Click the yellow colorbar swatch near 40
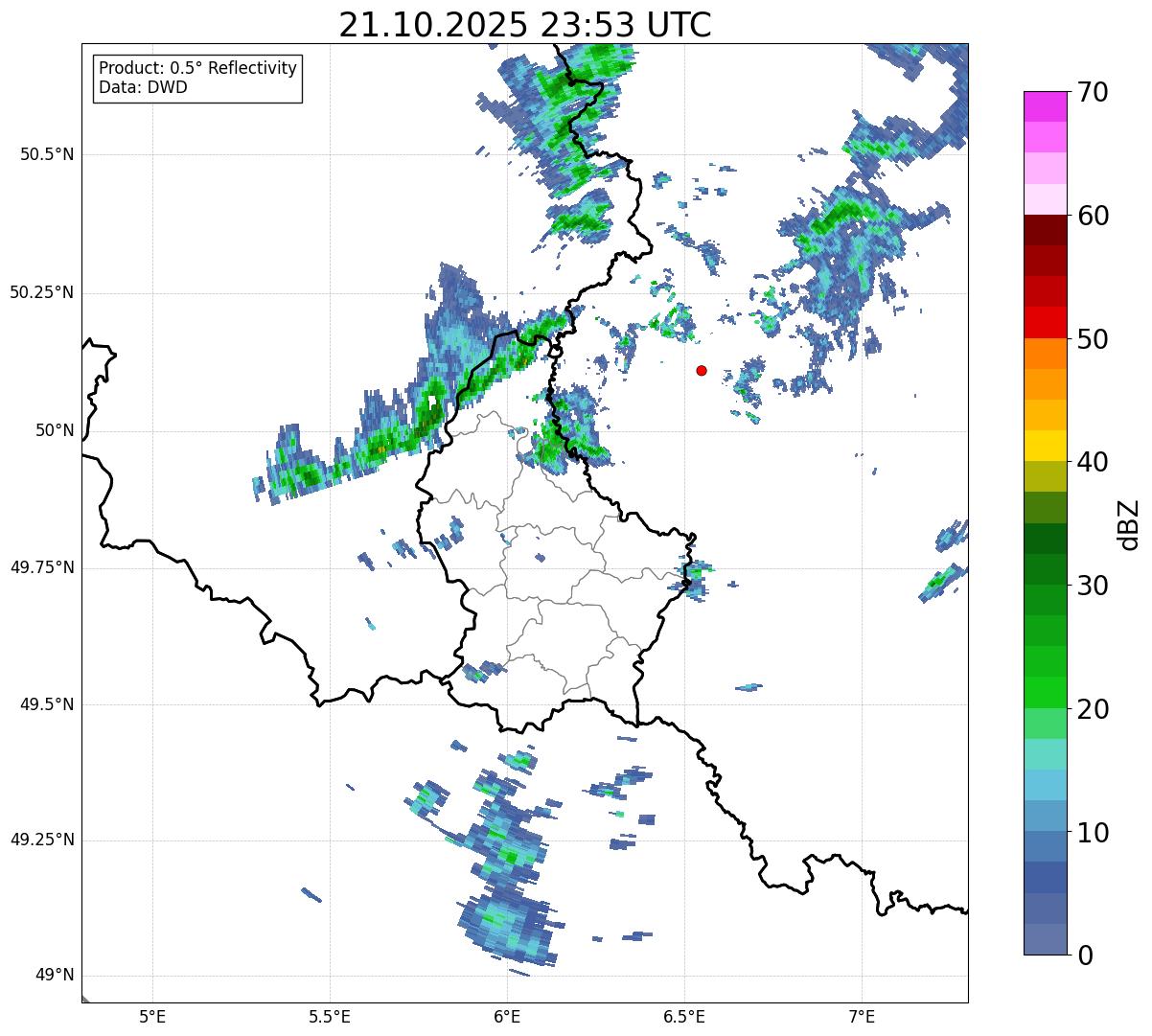 click(1045, 446)
